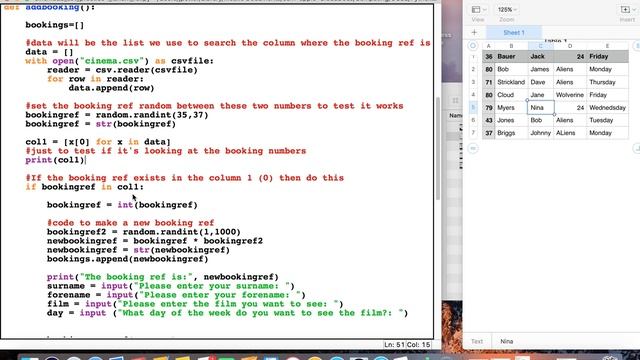This screenshot has height=360, width=640.
Task: Click the selected "Nina" cell in the table
Action: point(541,108)
